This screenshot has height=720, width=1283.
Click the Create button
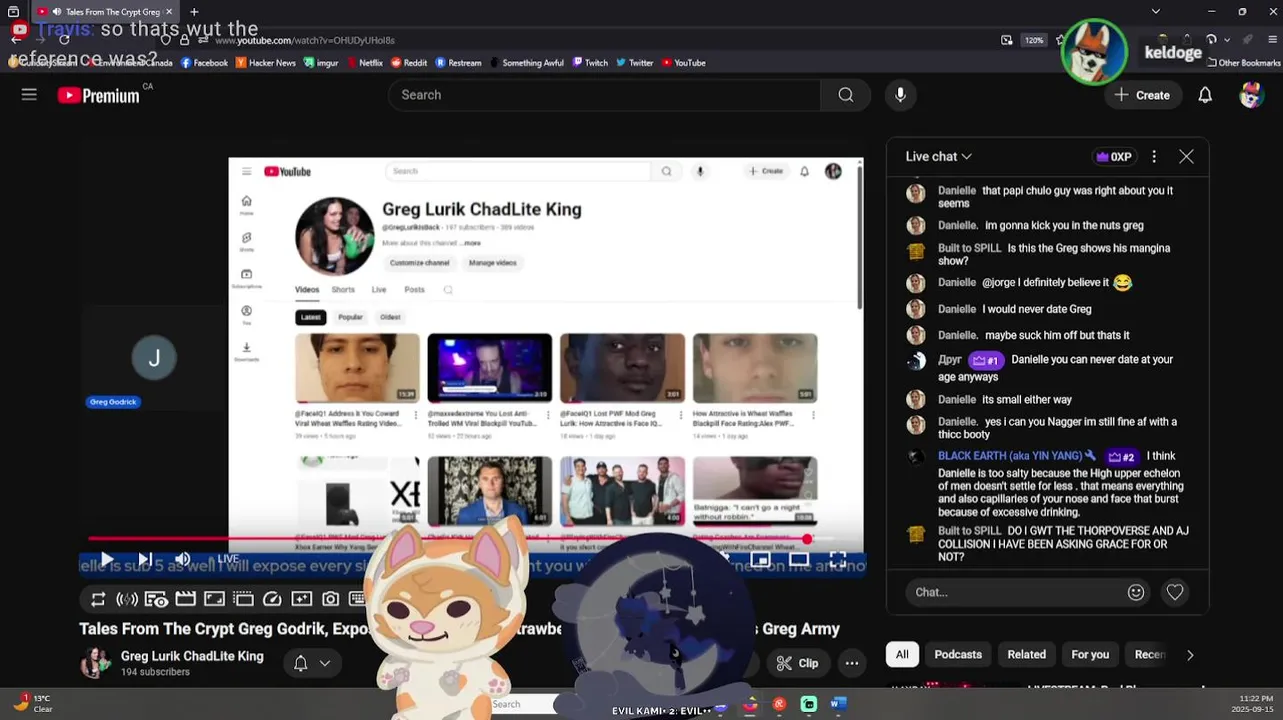click(x=1142, y=95)
